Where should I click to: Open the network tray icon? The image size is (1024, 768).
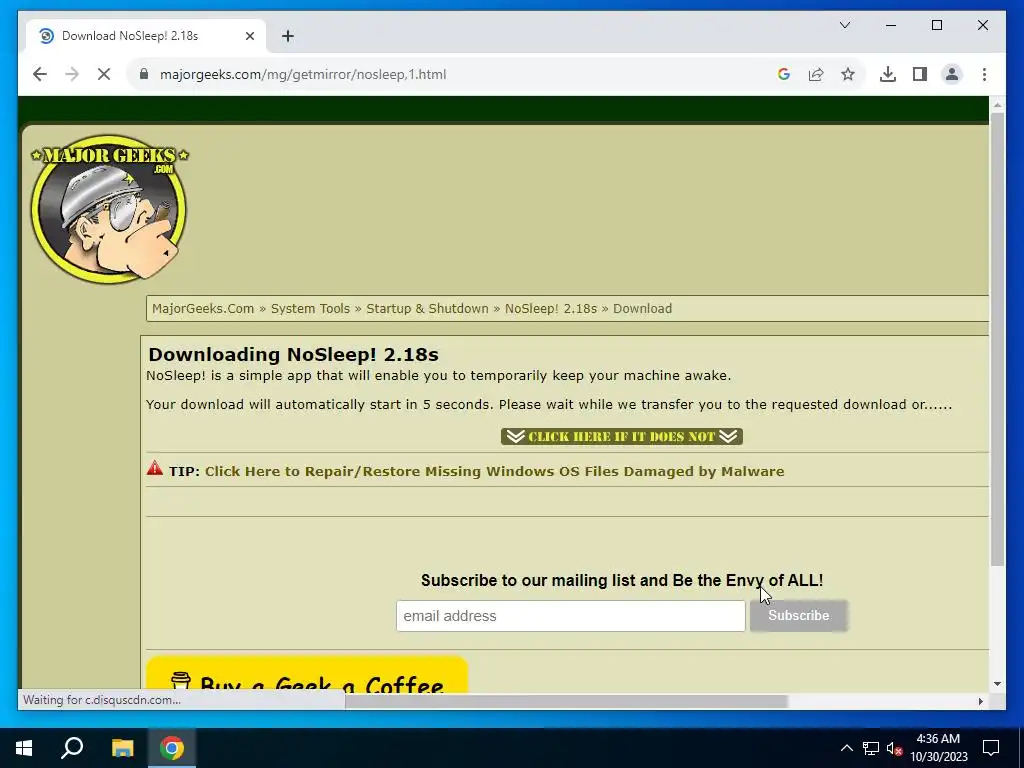pos(871,748)
